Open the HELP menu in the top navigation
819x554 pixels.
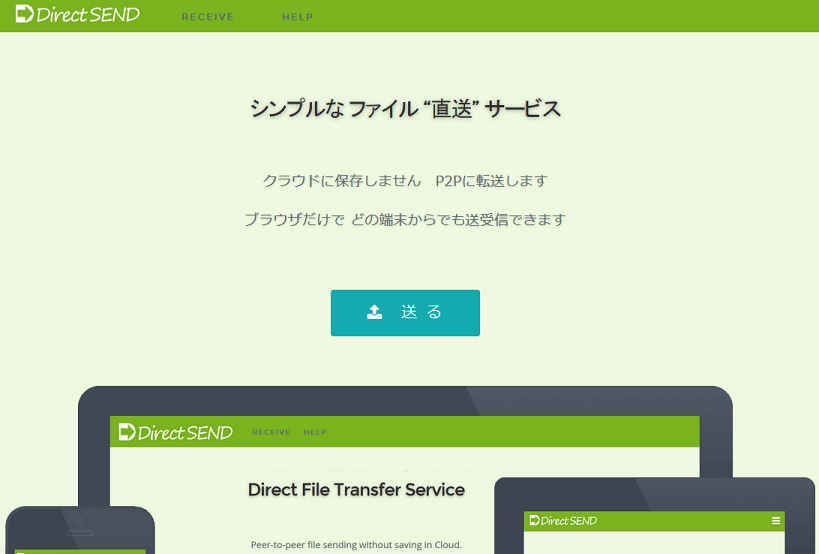(297, 17)
